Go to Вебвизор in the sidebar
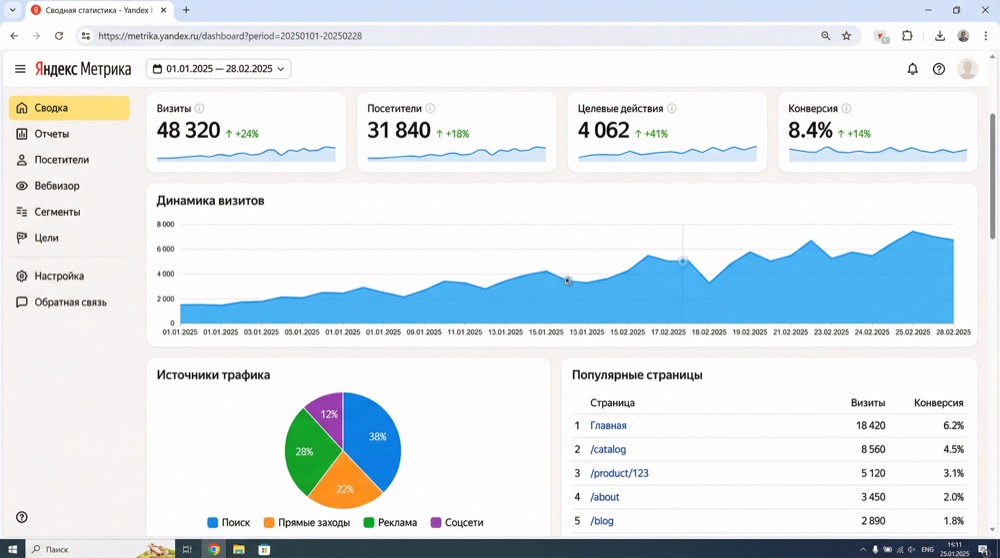1000x558 pixels. 56,186
